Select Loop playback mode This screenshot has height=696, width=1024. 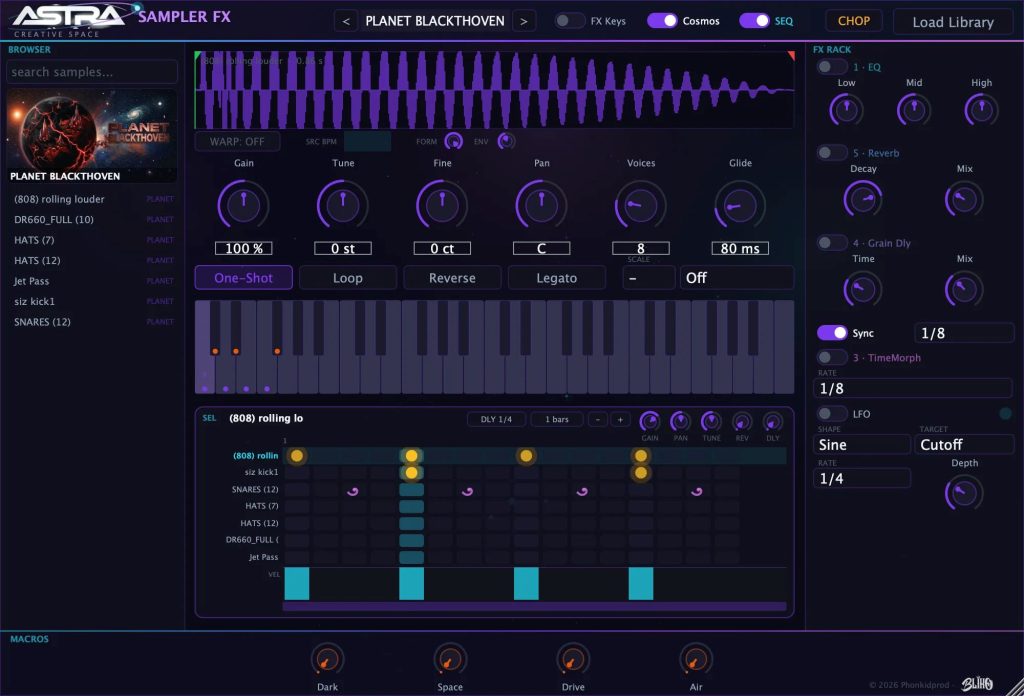coord(348,277)
